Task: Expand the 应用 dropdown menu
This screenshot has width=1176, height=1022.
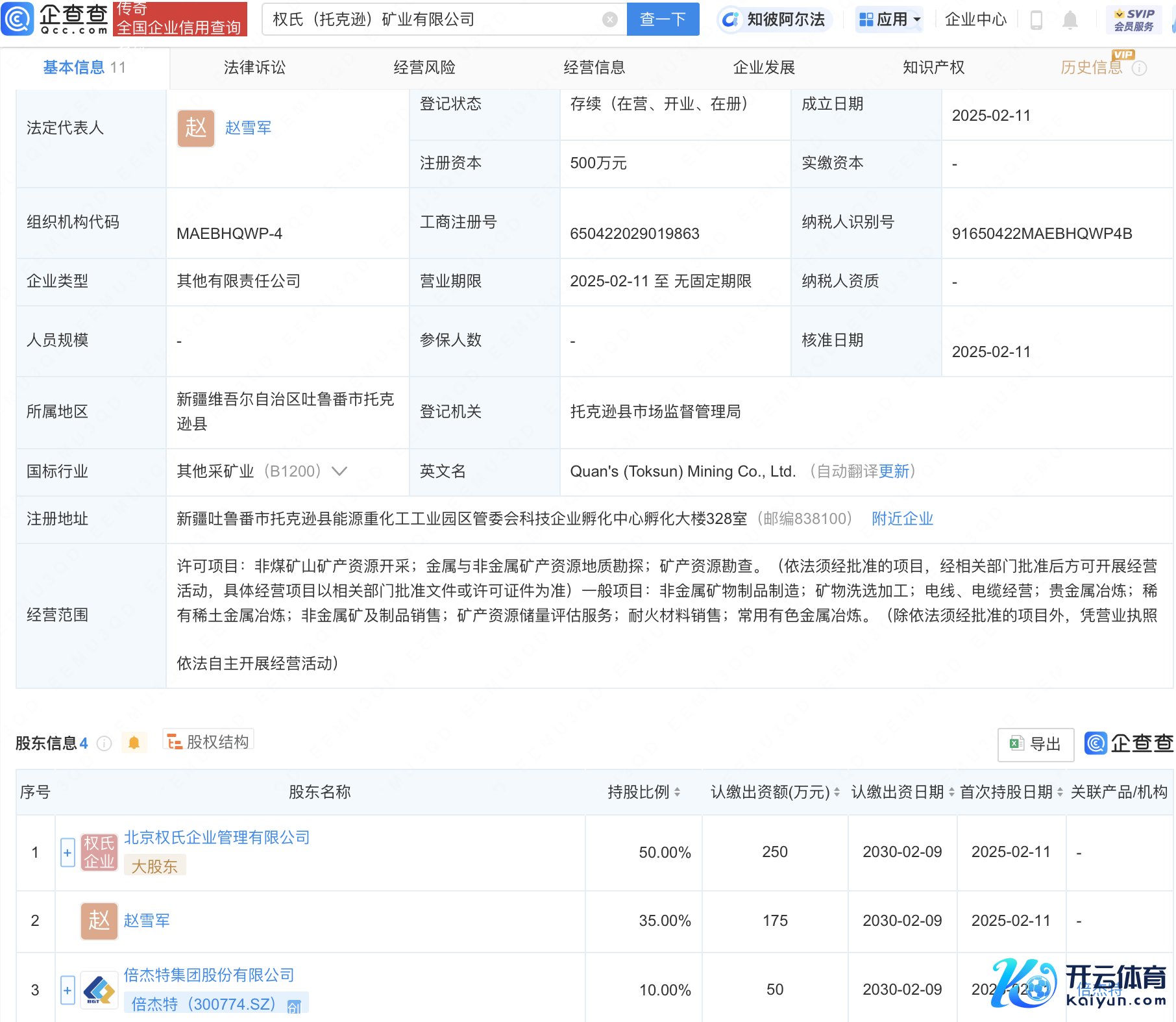Action: pyautogui.click(x=889, y=19)
